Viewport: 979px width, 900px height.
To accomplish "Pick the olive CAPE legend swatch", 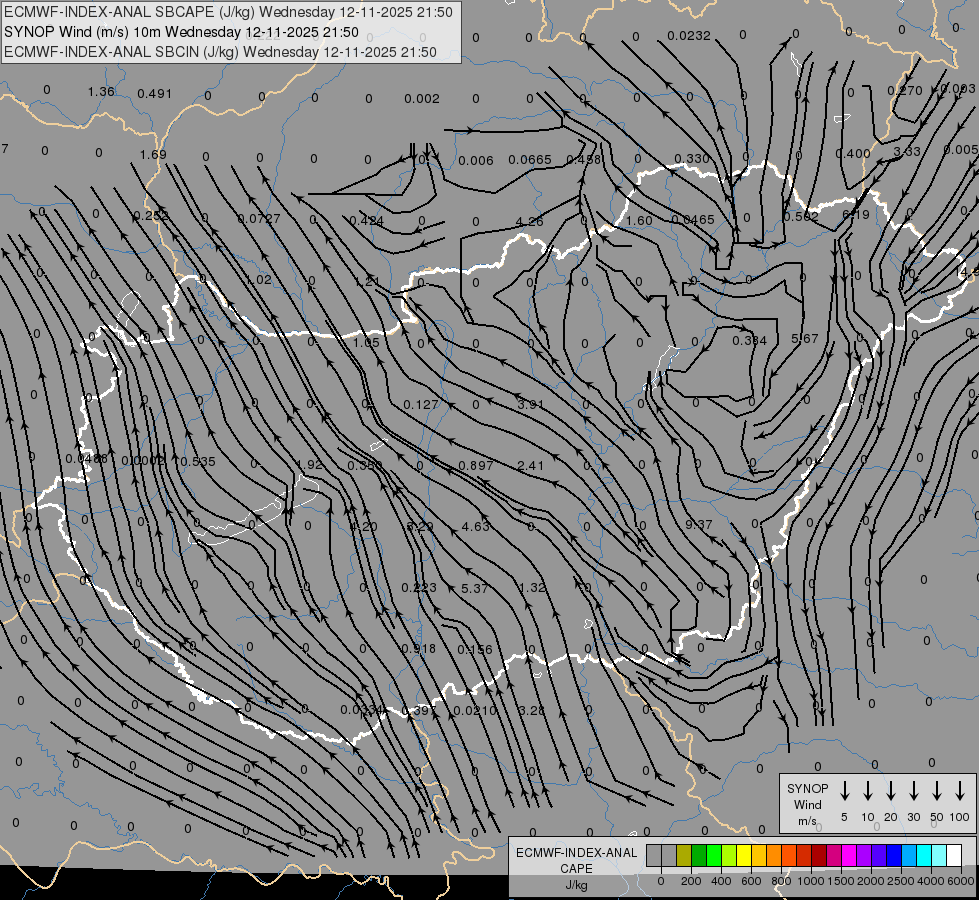I will click(x=684, y=855).
